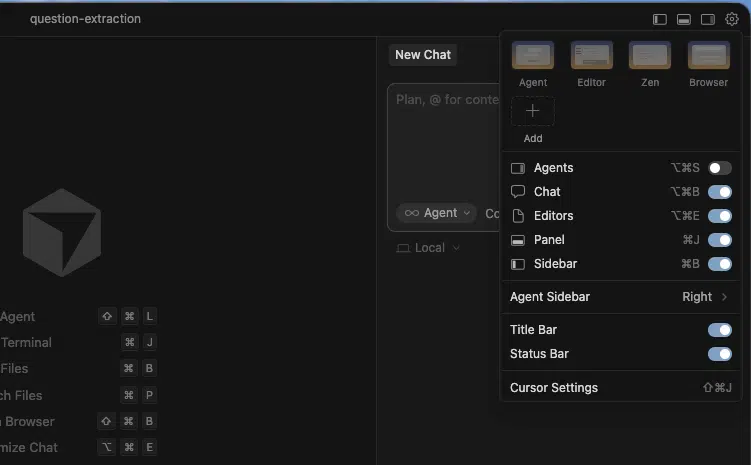Select the Browser layout thumbnail
The image size is (751, 465).
click(x=708, y=56)
